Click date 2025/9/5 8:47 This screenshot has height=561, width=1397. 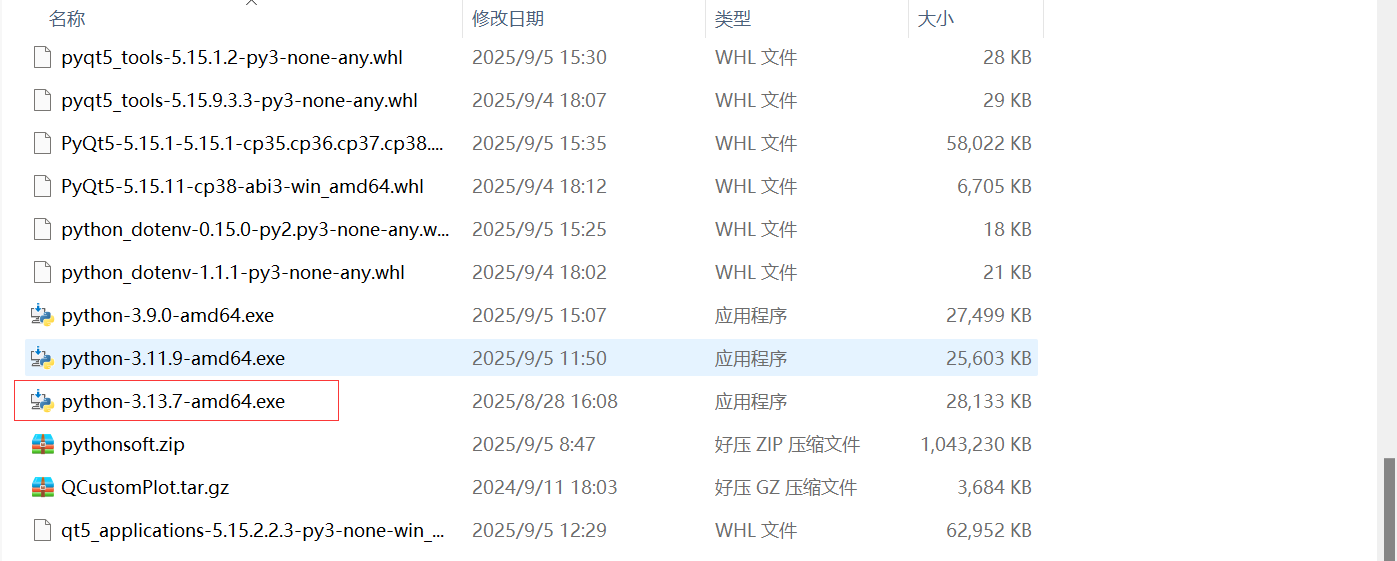coord(534,444)
